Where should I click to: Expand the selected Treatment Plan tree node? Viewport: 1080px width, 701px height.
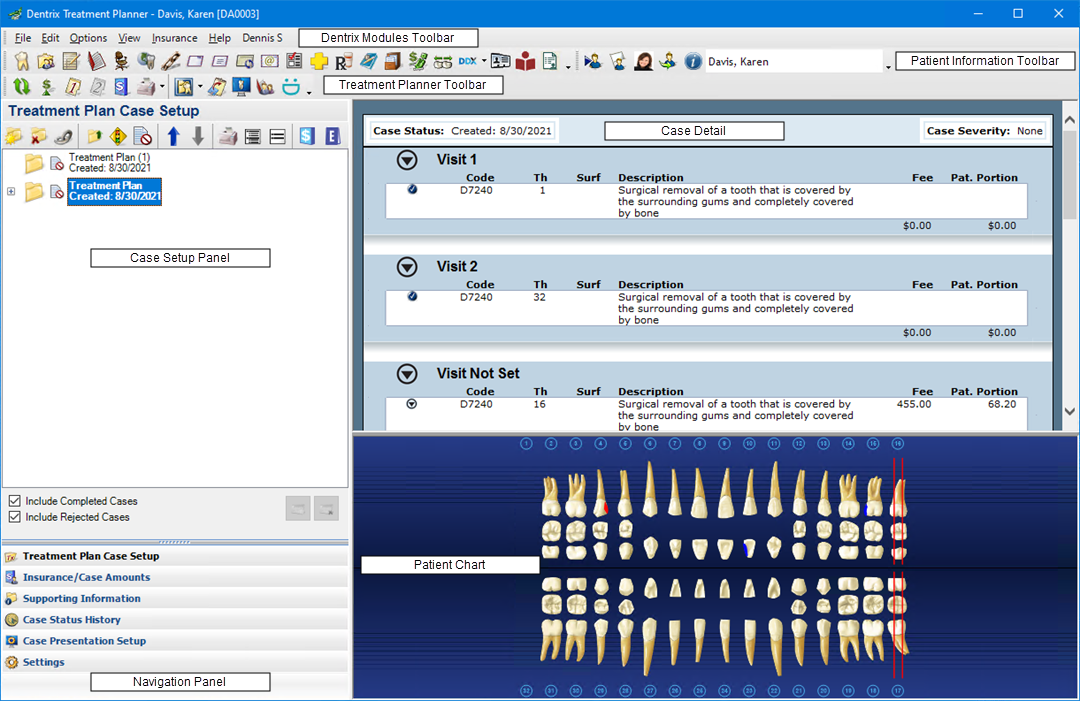(x=11, y=191)
